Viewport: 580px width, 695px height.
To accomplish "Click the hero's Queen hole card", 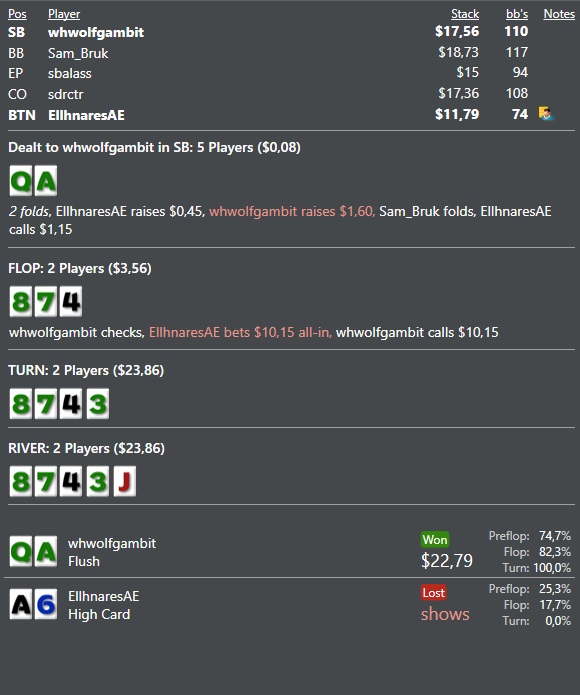I will point(21,180).
